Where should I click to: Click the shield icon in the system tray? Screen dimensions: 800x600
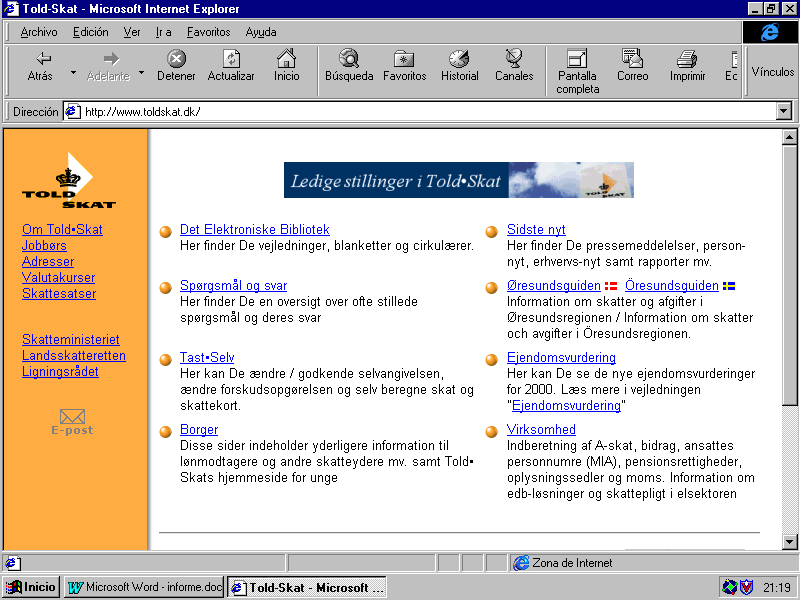(746, 587)
